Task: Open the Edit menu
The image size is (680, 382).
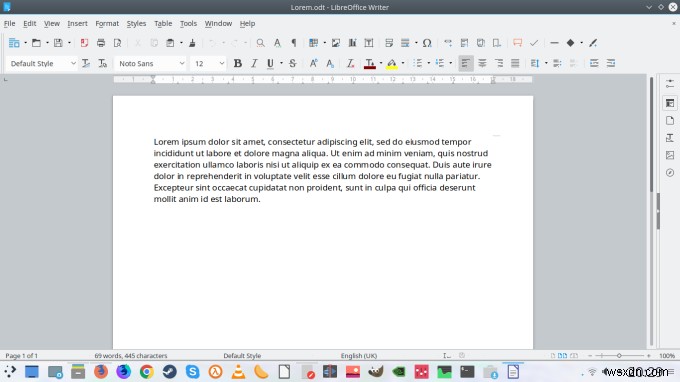Action: pos(29,23)
